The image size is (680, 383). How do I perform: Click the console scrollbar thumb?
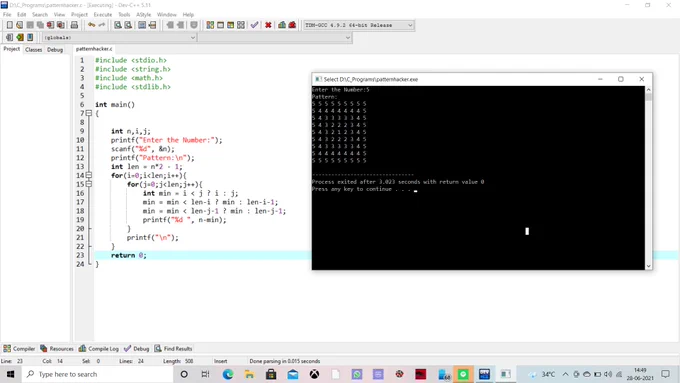click(x=648, y=97)
